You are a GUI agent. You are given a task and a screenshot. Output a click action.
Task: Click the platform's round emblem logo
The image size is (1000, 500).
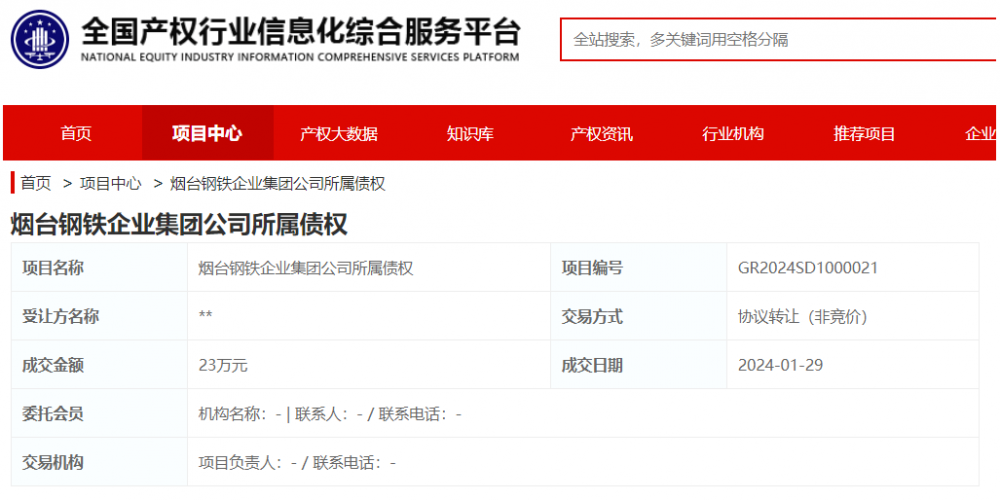coord(39,39)
